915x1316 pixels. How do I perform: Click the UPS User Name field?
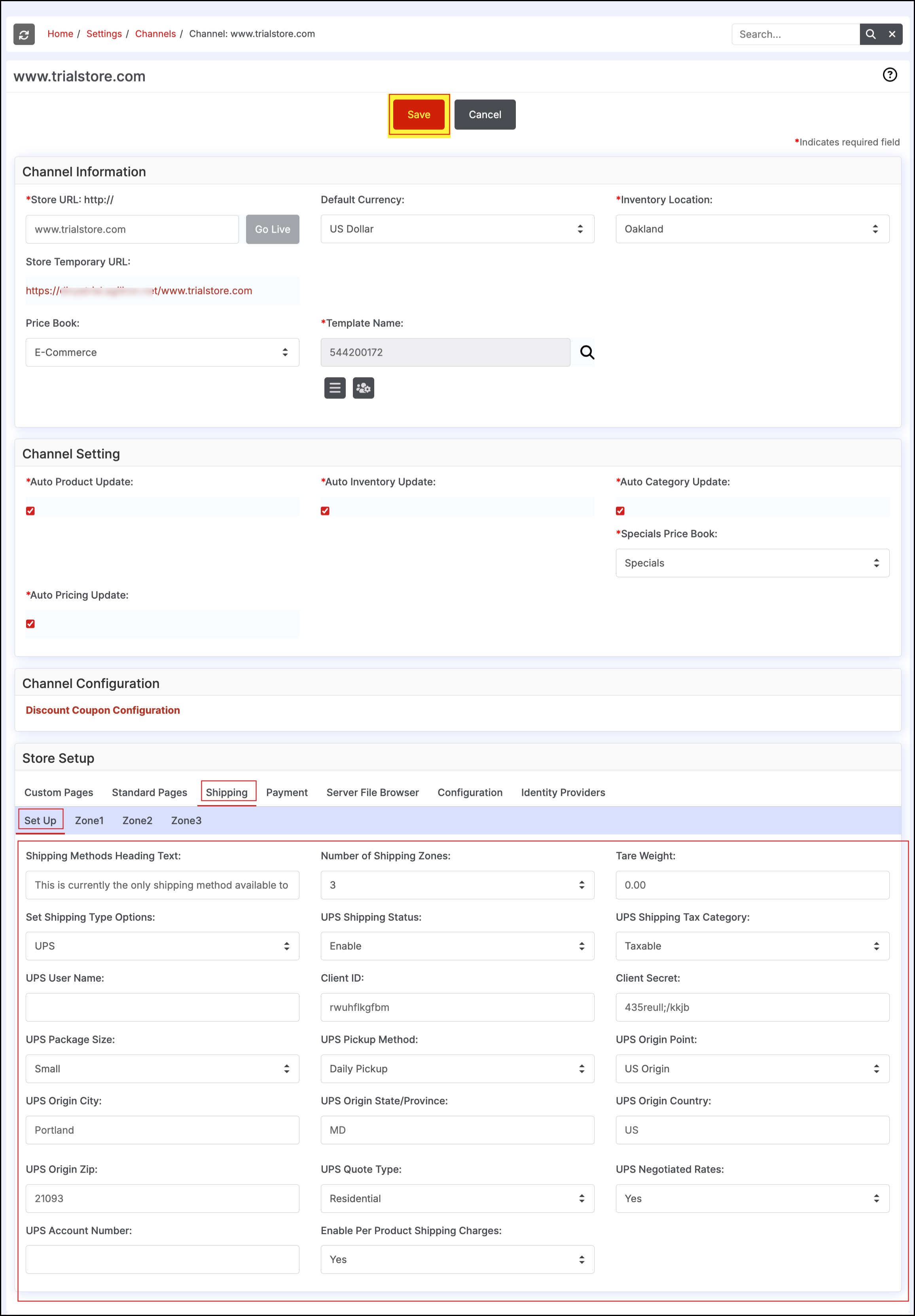point(162,1007)
